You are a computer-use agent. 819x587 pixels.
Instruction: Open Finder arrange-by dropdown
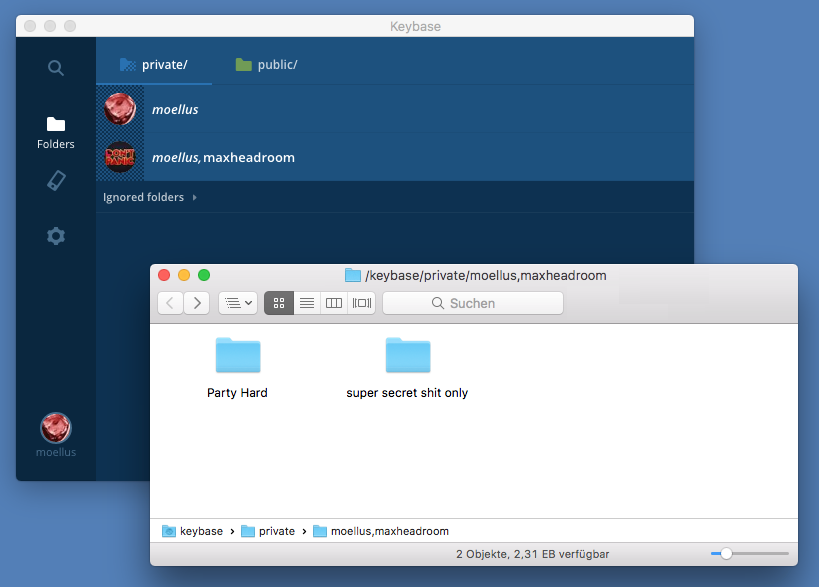pos(238,303)
